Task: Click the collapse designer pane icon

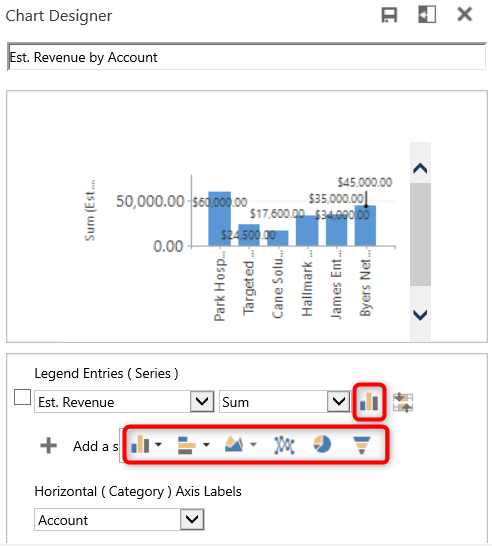Action: [x=427, y=15]
